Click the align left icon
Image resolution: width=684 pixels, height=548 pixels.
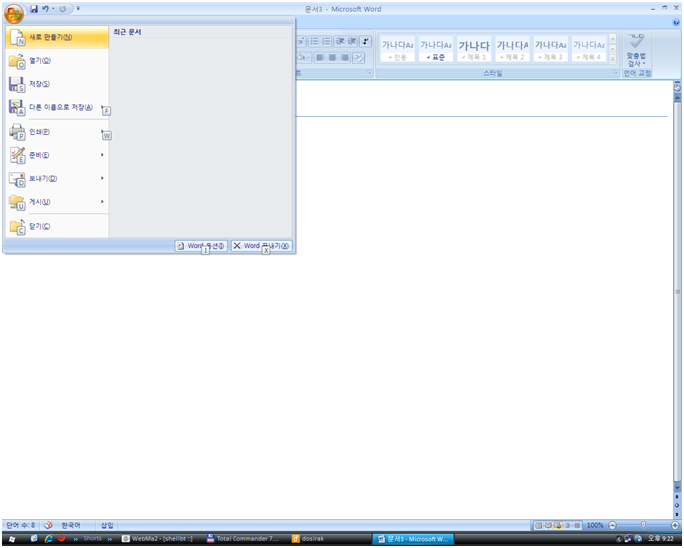(x=320, y=58)
